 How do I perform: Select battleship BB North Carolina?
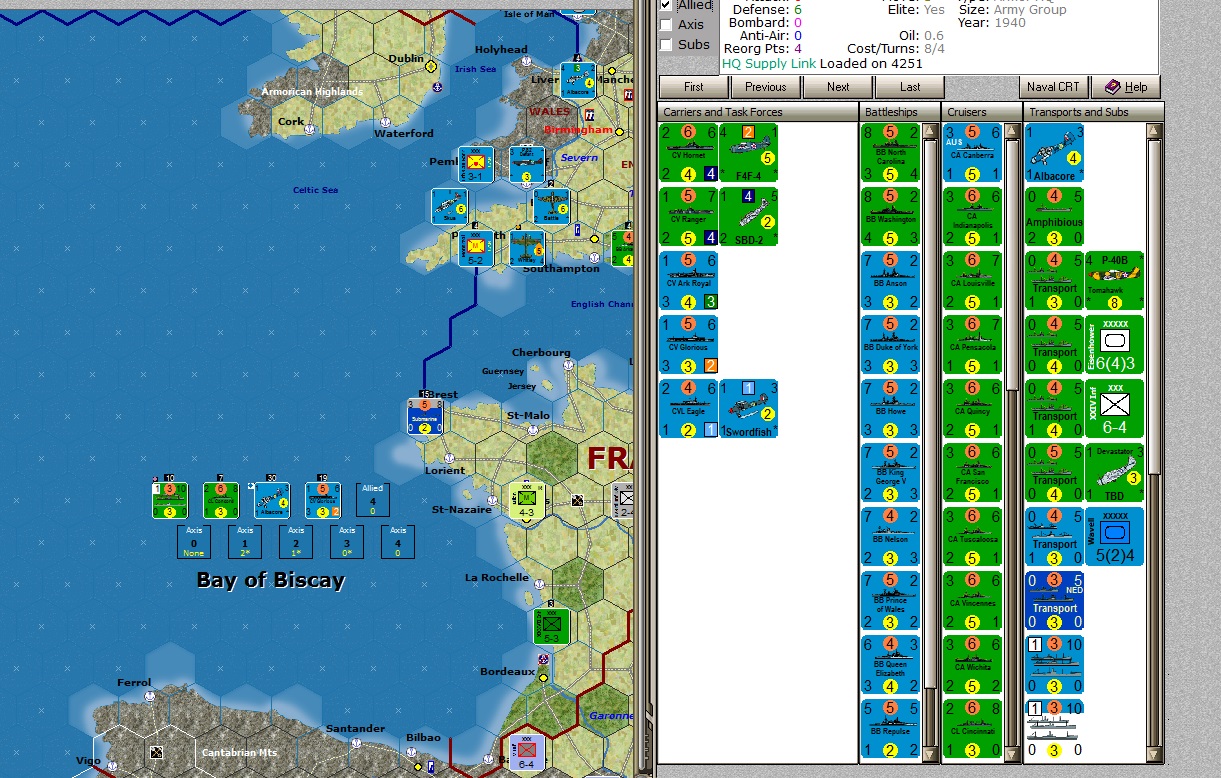890,153
